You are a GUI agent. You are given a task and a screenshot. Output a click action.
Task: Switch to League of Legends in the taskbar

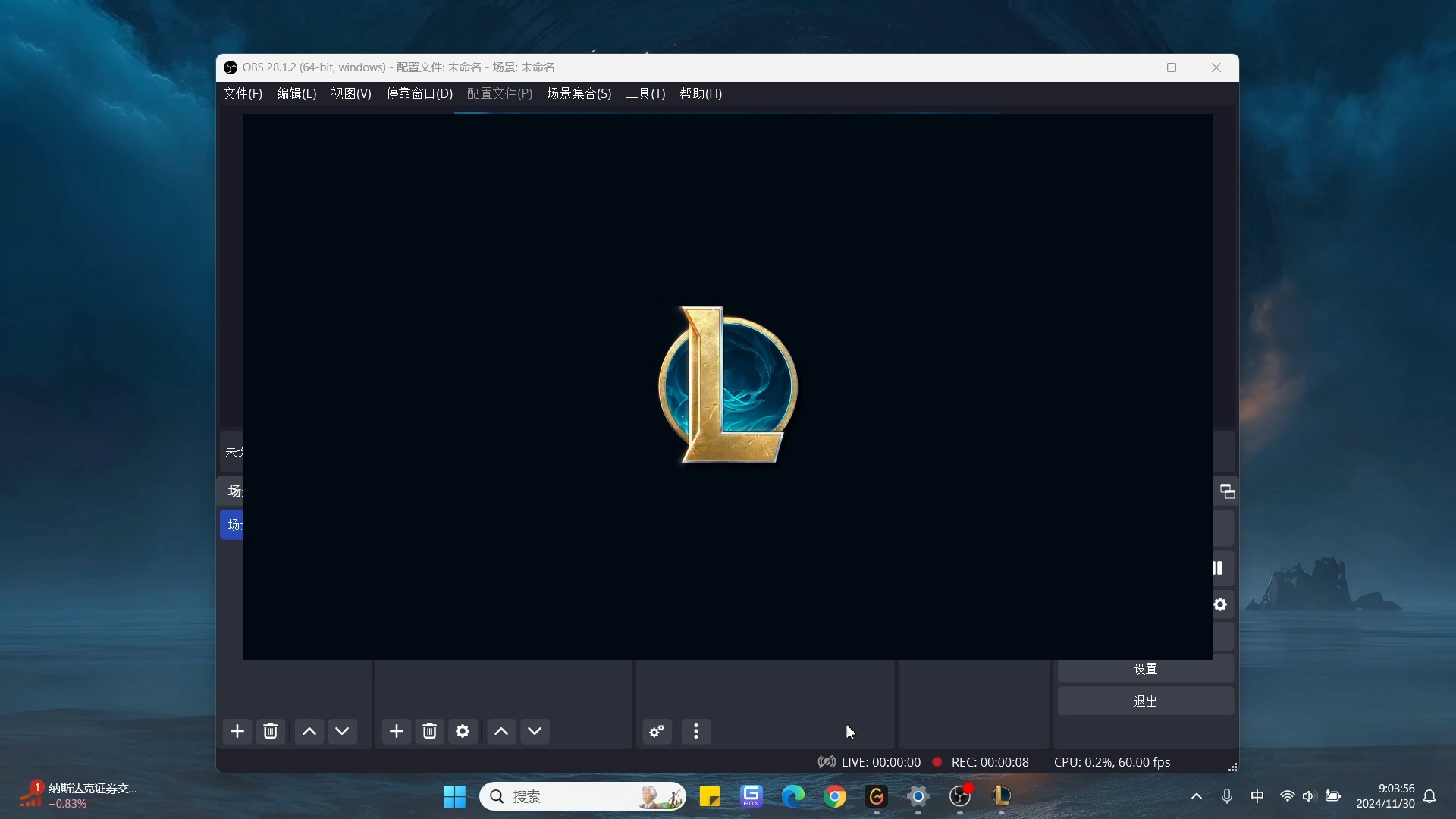click(1002, 796)
